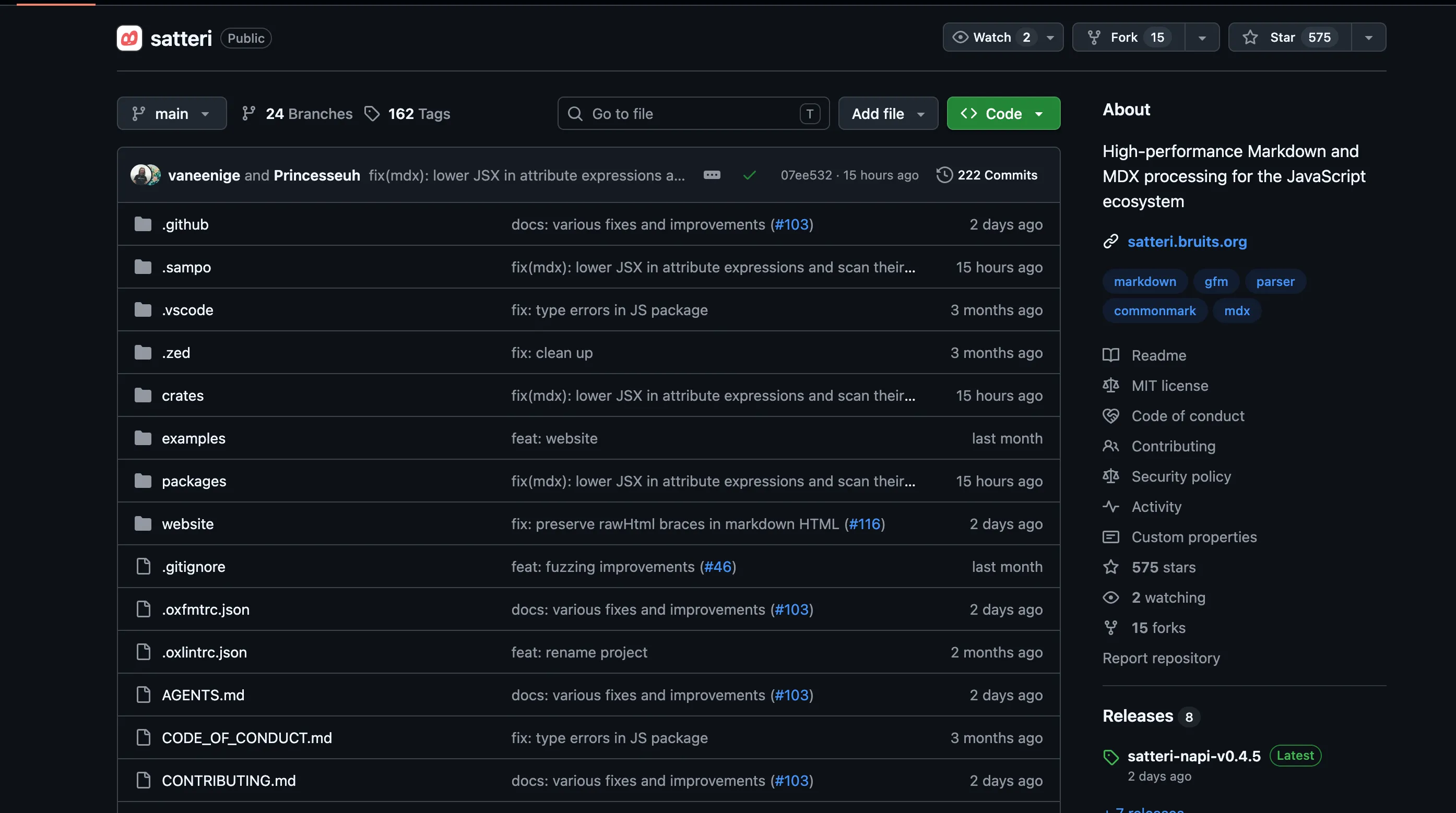Click the file icon beside AGENTS.md
Screen dimensions: 1456x813
coord(144,695)
